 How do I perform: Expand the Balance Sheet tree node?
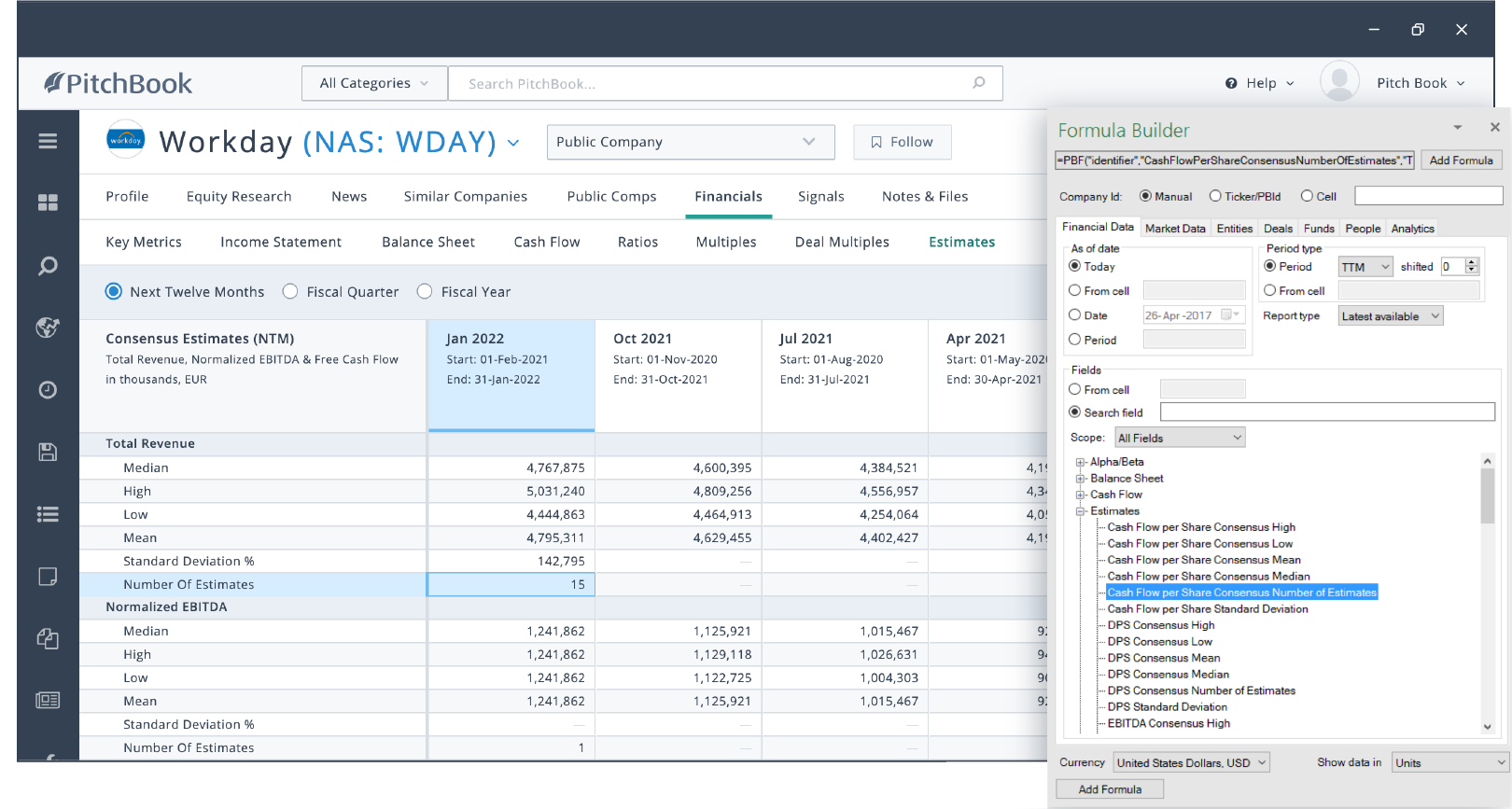1081,479
